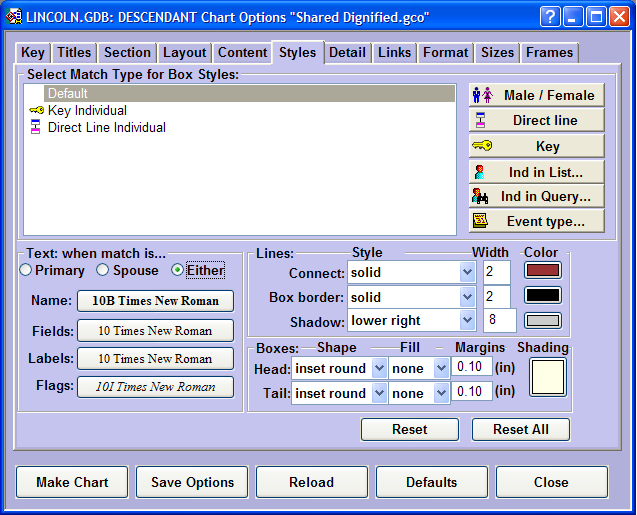The image size is (637, 515).
Task: Click the title bar Help question mark
Action: (551, 17)
